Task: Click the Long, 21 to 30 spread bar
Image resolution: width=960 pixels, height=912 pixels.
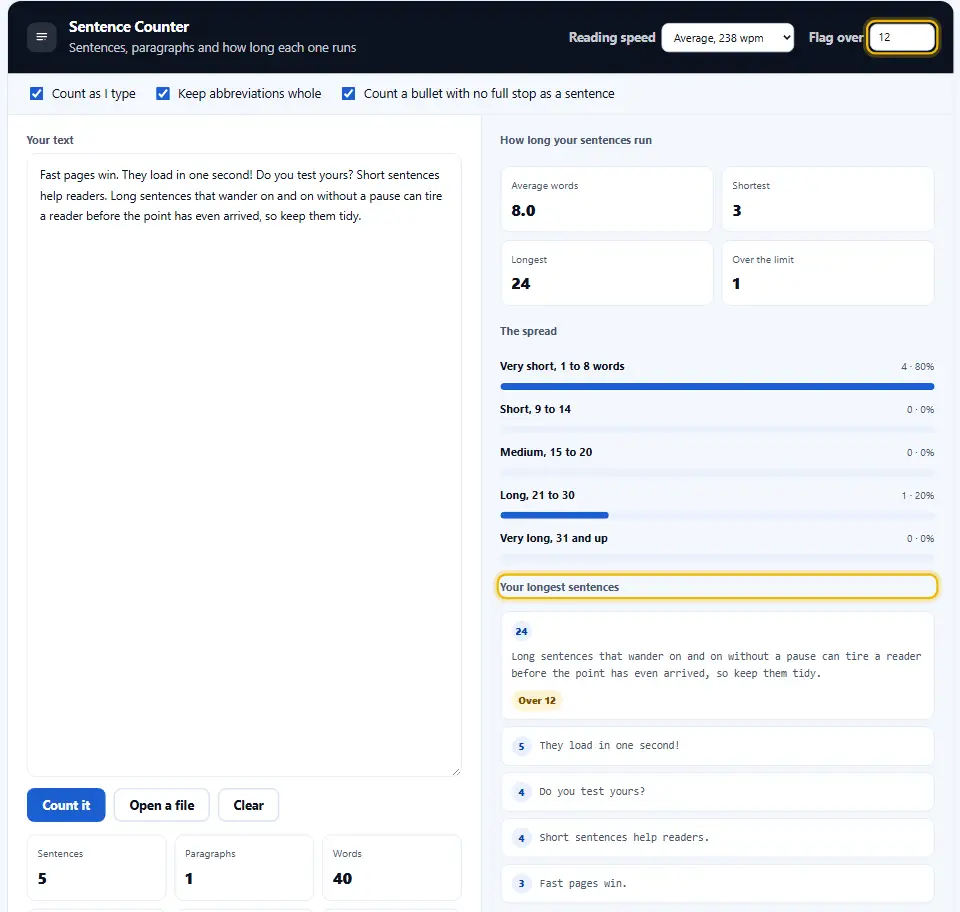Action: (x=717, y=515)
